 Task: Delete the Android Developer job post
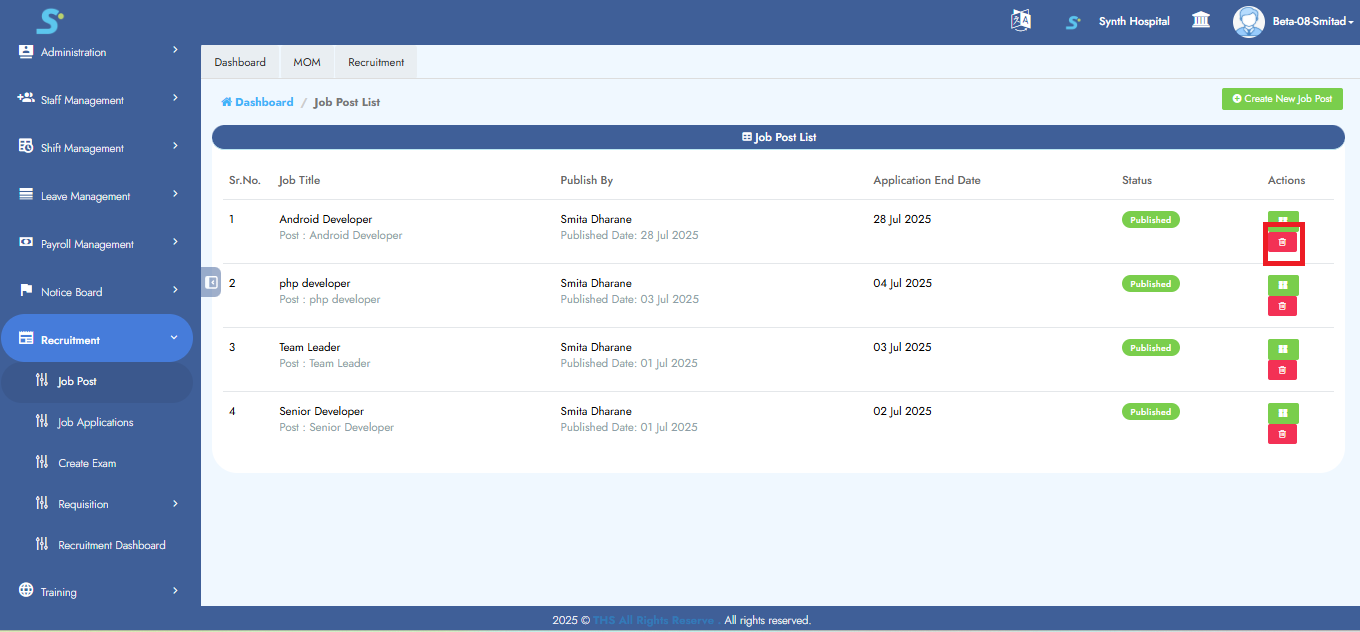(1282, 242)
